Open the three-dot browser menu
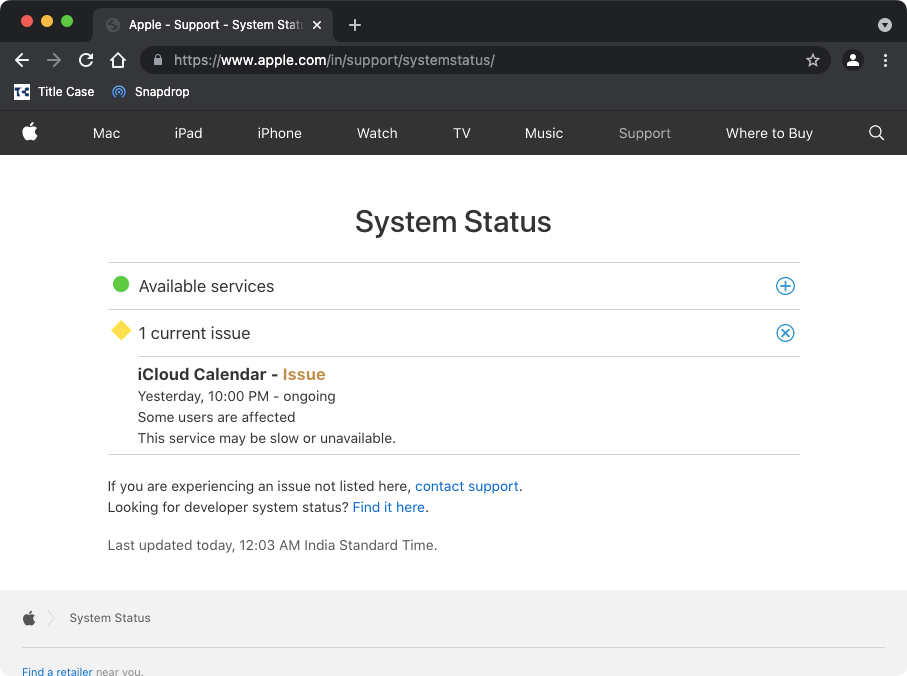The height and width of the screenshot is (676, 907). [885, 60]
